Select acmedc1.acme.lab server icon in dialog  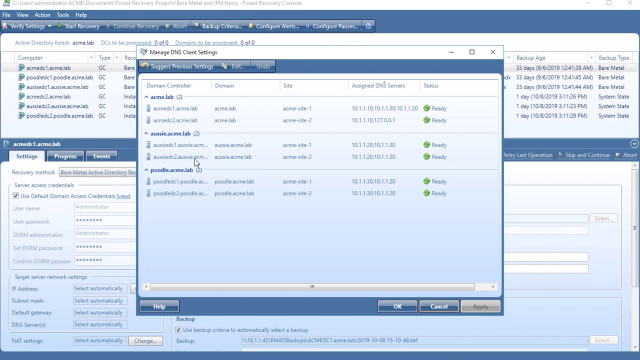coord(148,109)
